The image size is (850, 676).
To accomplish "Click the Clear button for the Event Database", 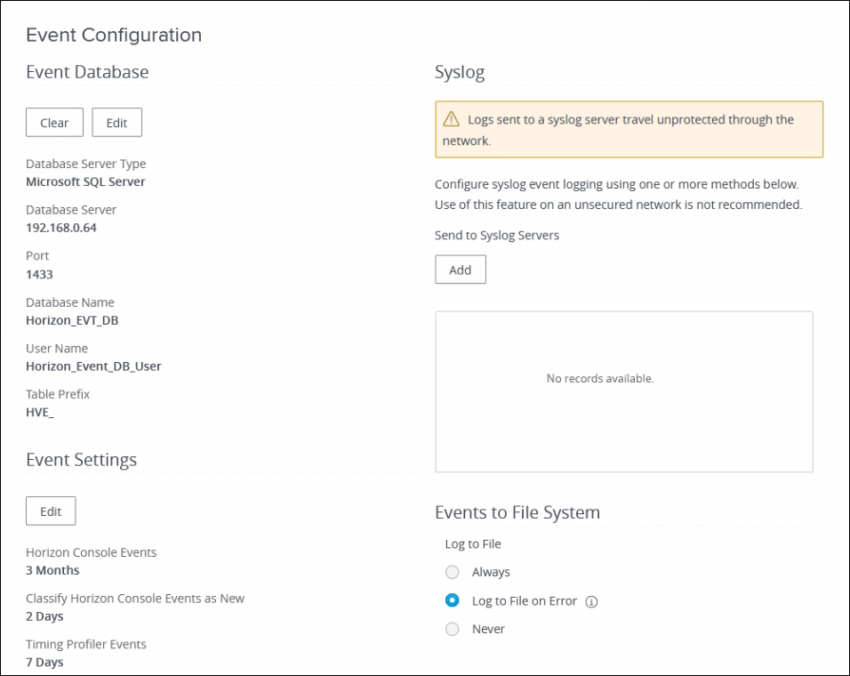I will pyautogui.click(x=54, y=122).
